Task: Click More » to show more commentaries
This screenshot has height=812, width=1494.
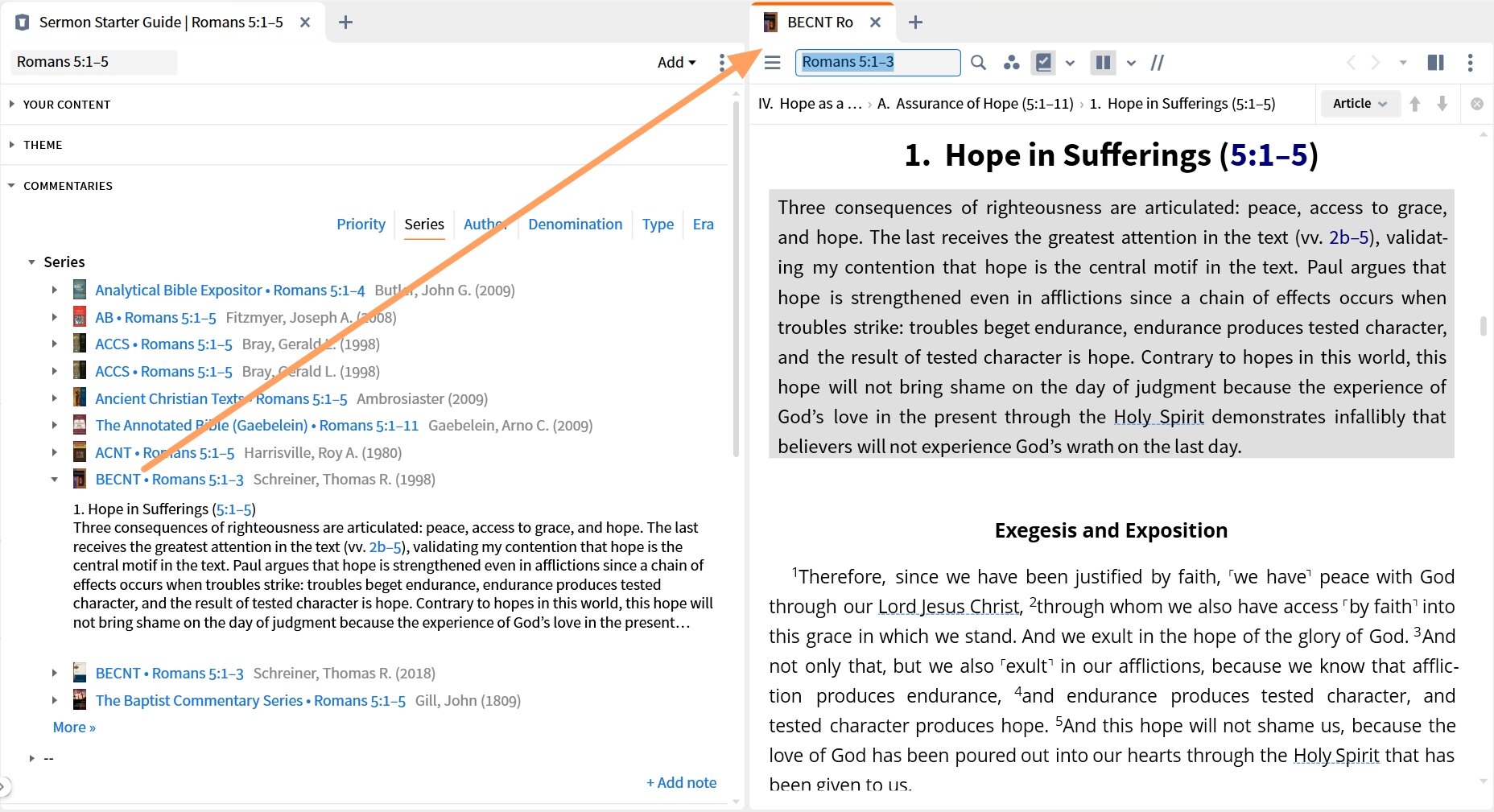Action: click(74, 728)
